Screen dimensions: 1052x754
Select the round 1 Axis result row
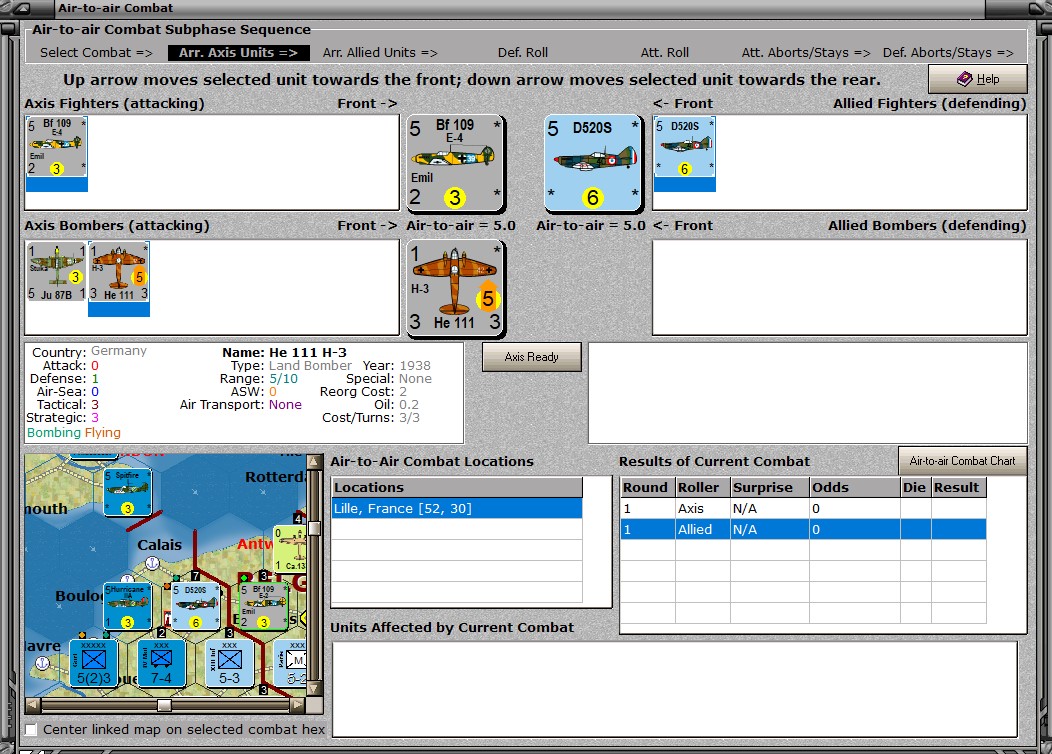coord(803,508)
